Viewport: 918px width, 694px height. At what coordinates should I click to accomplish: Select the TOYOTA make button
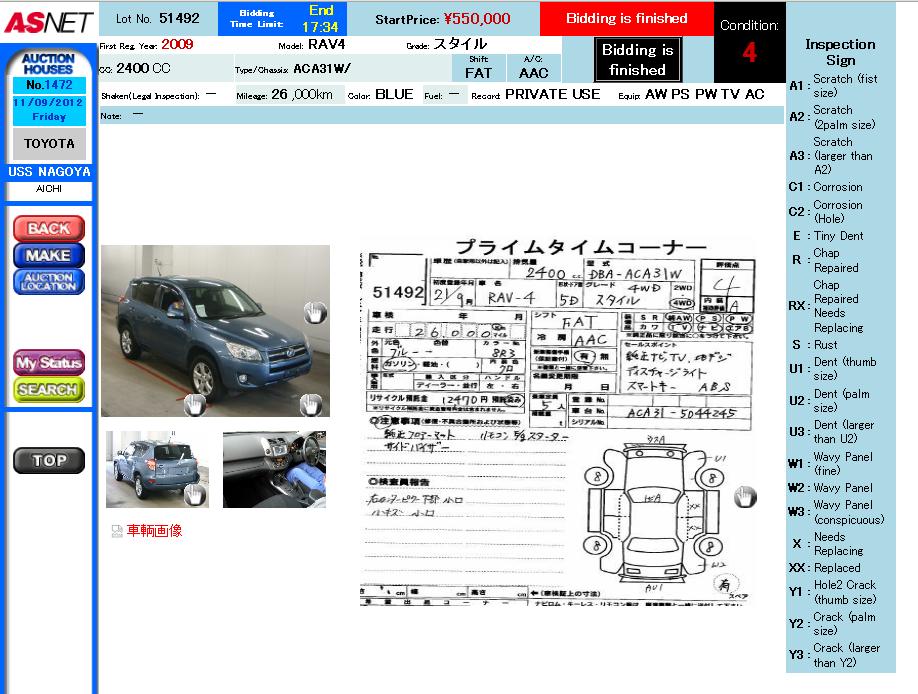[x=49, y=143]
